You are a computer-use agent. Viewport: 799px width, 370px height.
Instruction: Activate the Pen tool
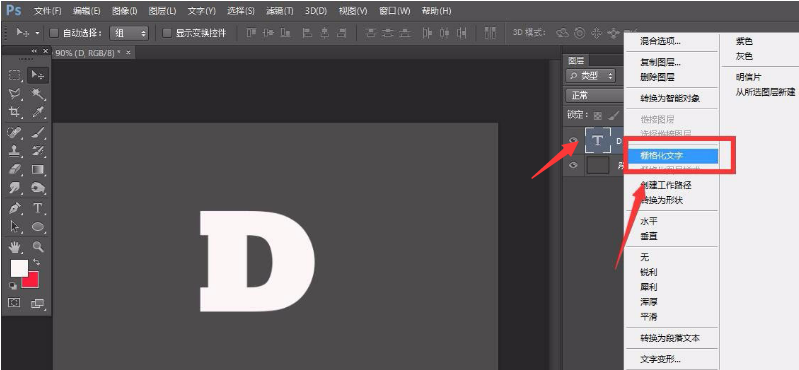(x=15, y=207)
